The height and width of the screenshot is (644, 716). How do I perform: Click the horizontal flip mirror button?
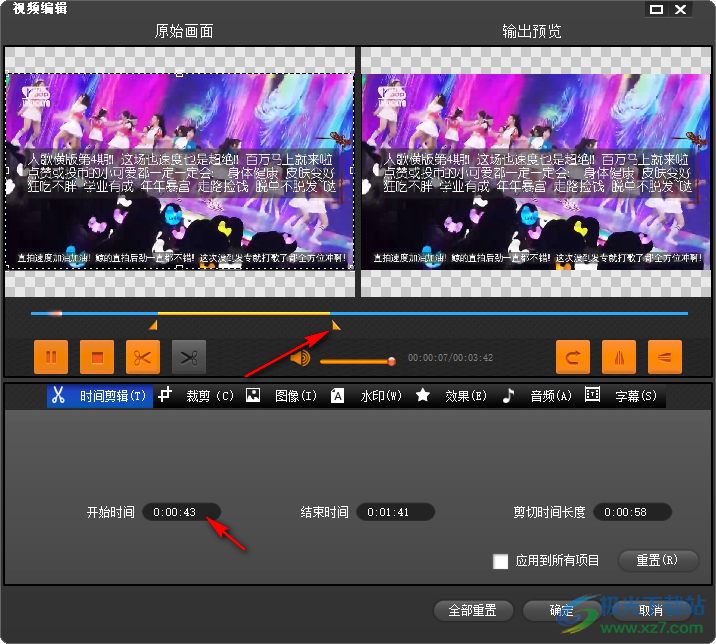pyautogui.click(x=619, y=357)
